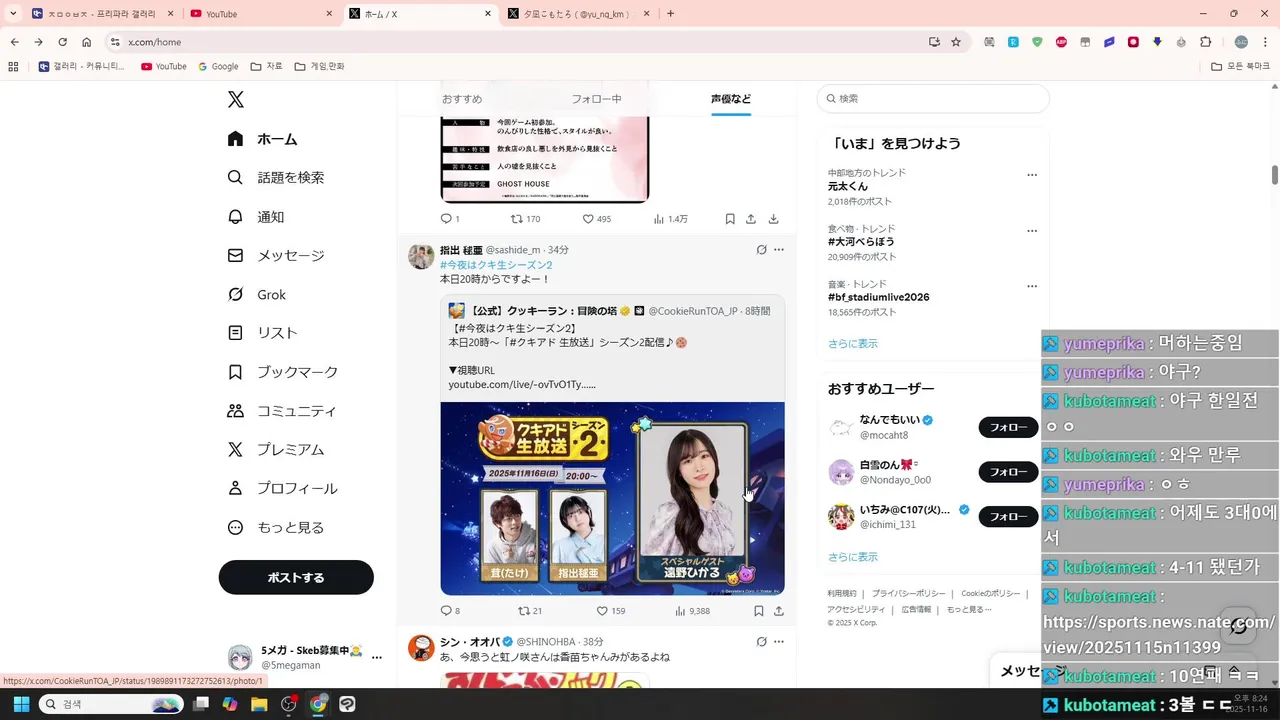Click the 検索 search box
This screenshot has width=1280, height=720.
[933, 99]
